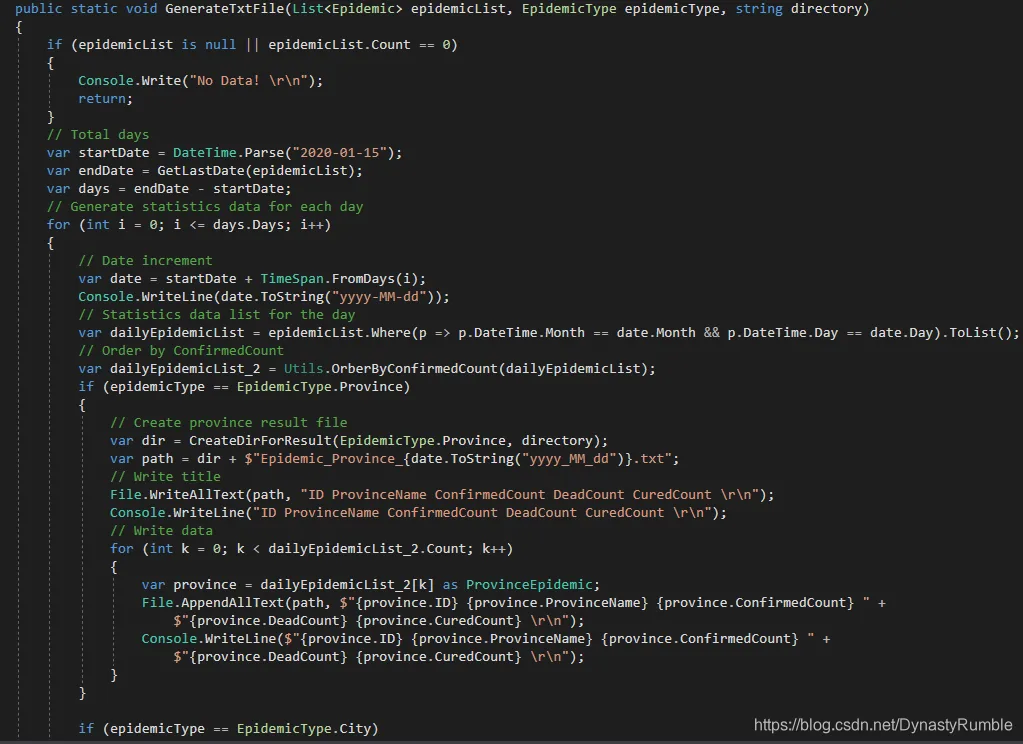Click the "// Order by ConfirmedCount" comment
Viewport: 1023px width, 744px height.
click(181, 350)
